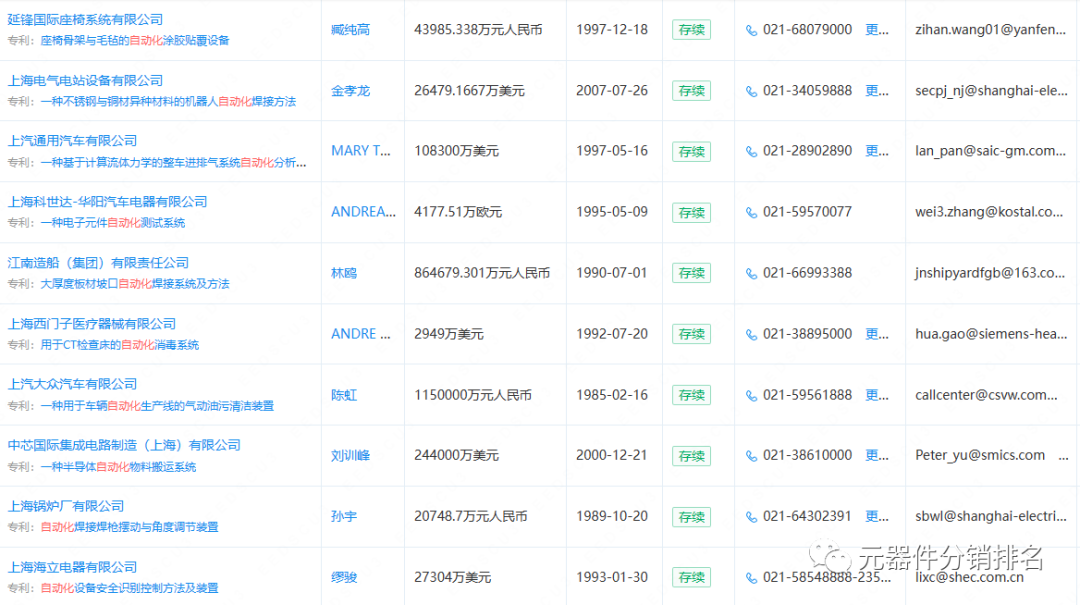
Task: Expand more emails after Peter_yu@smics.com
Action: [x=1063, y=456]
